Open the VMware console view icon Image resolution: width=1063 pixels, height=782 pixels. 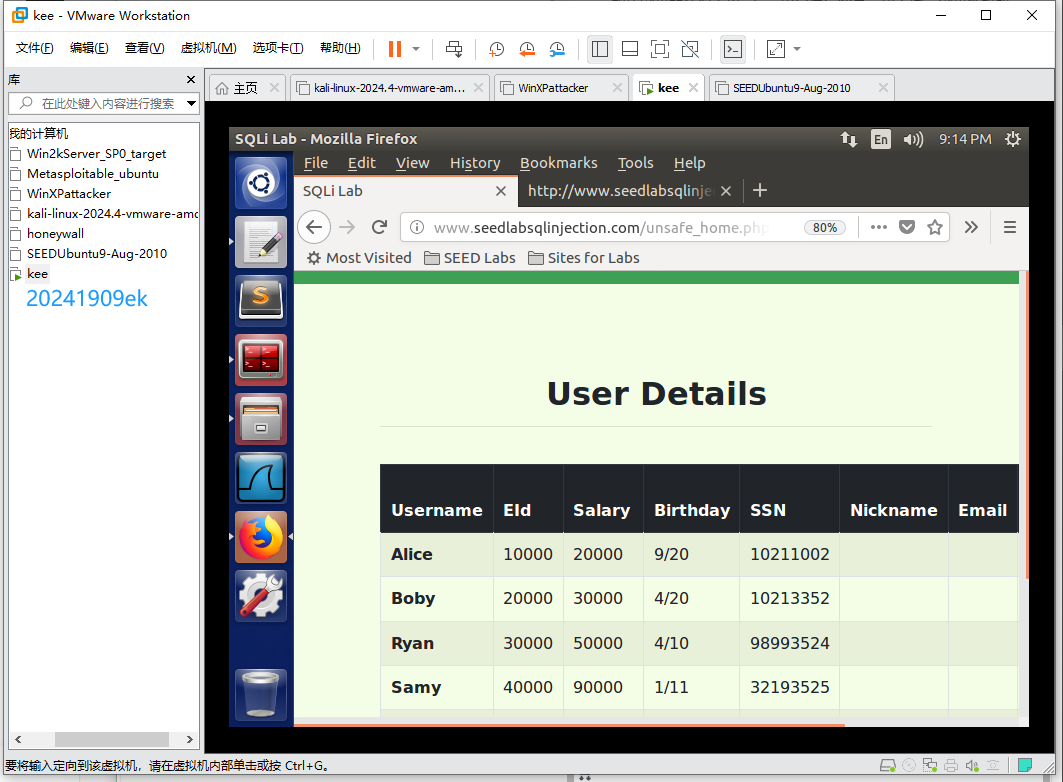[x=733, y=49]
